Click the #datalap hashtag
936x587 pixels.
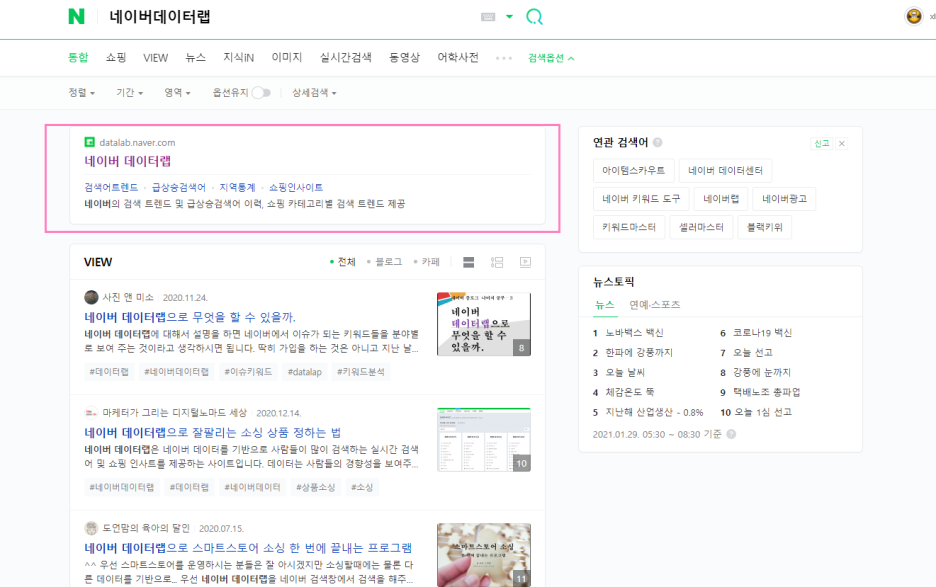(x=304, y=371)
